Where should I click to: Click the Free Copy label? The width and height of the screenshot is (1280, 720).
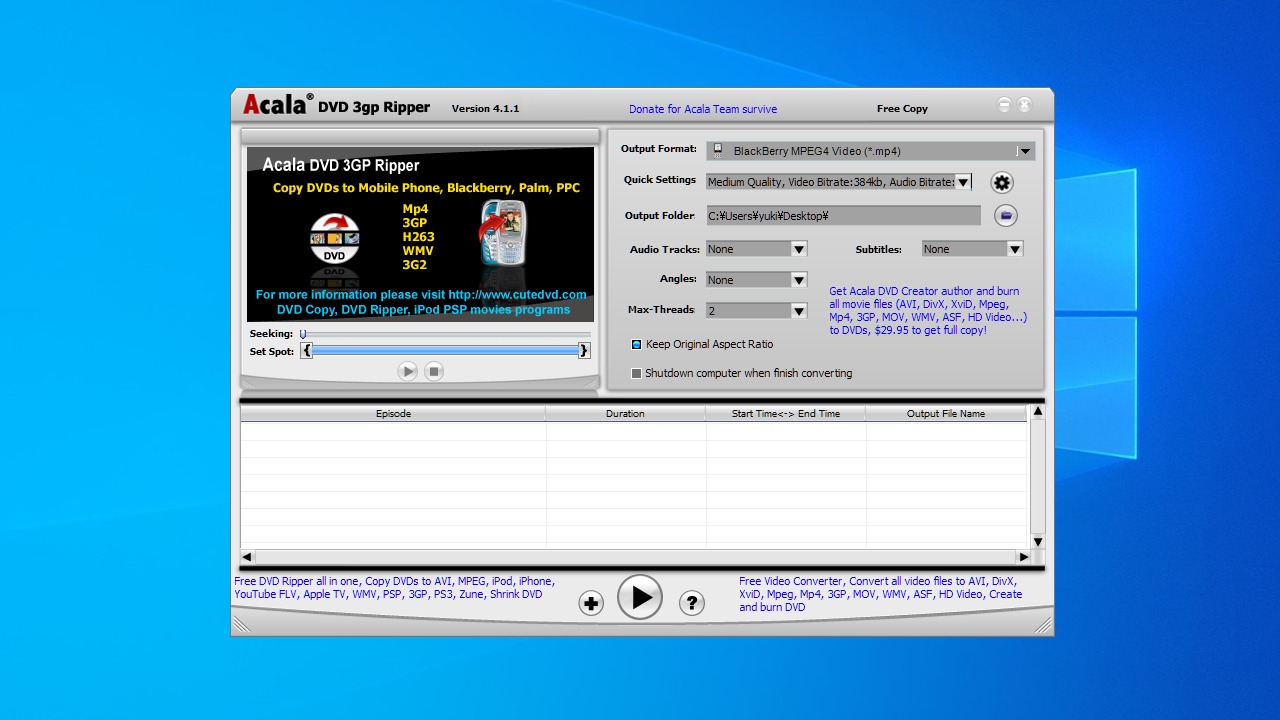click(x=902, y=108)
